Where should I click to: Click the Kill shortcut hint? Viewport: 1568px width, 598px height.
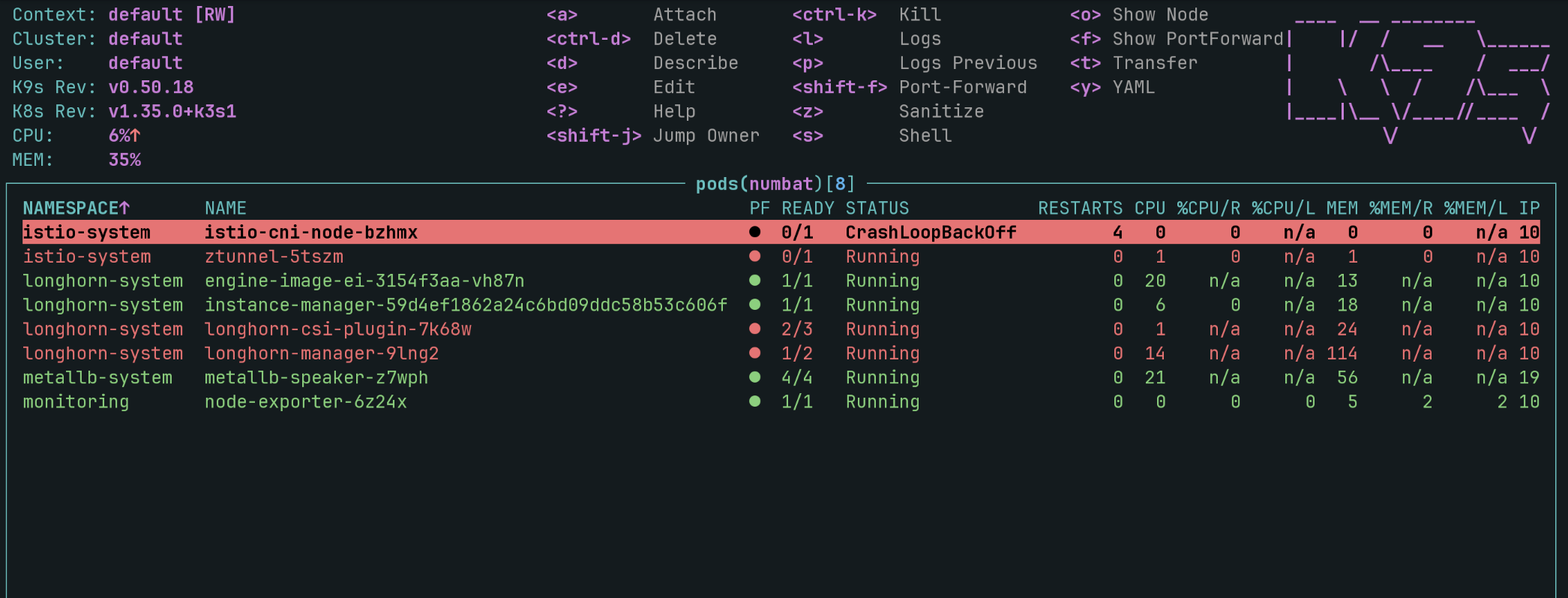point(867,15)
